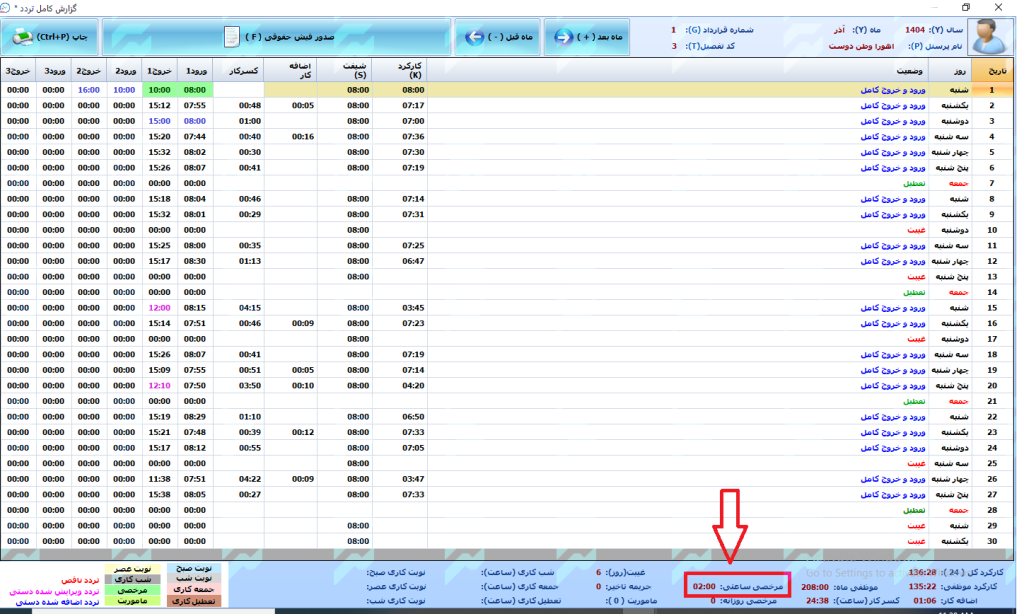Click the year value 1404 field

click(914, 30)
